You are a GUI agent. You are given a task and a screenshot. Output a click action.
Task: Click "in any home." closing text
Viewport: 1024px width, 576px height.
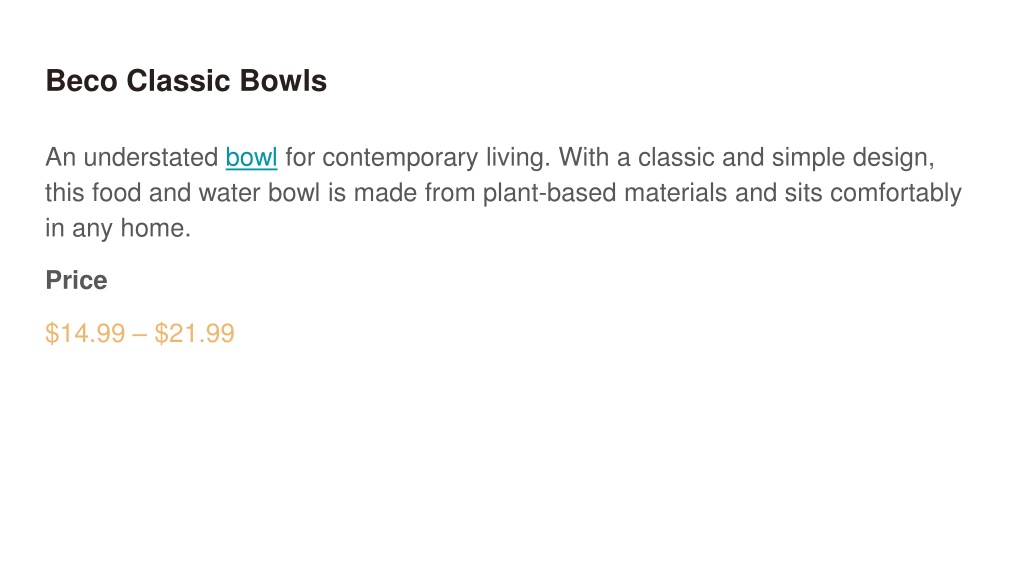pos(118,229)
